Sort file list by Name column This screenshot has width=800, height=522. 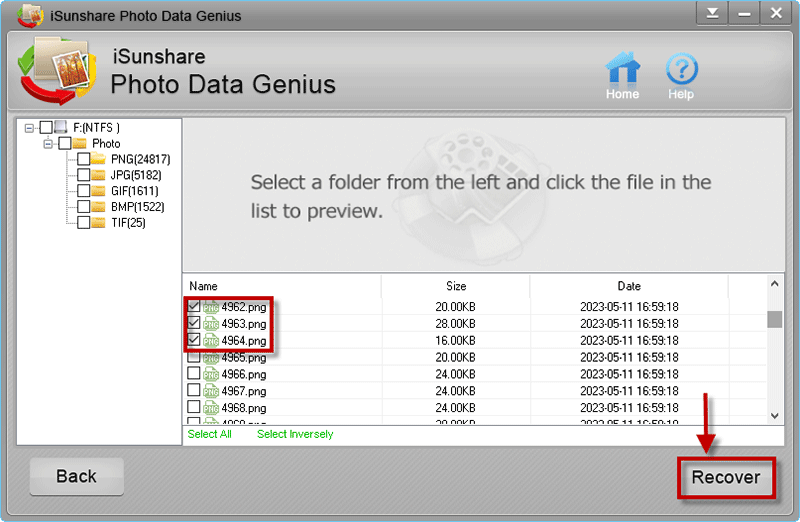click(x=282, y=286)
